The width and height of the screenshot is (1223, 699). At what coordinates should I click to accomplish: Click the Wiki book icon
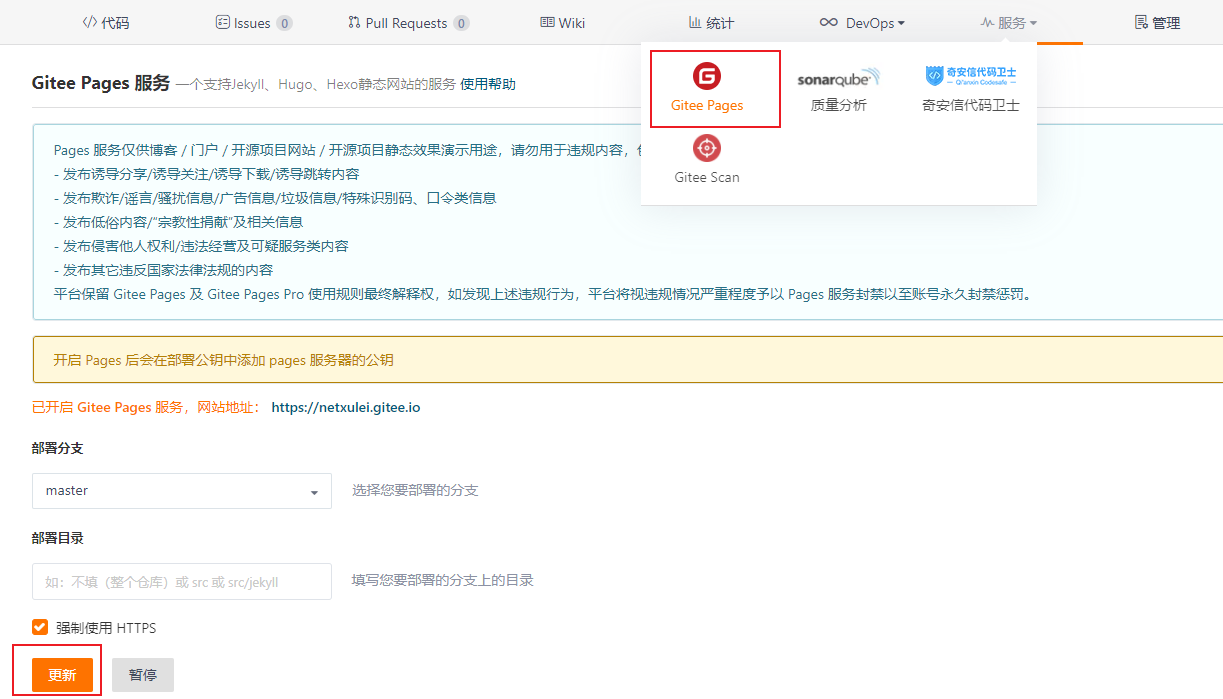pos(547,22)
